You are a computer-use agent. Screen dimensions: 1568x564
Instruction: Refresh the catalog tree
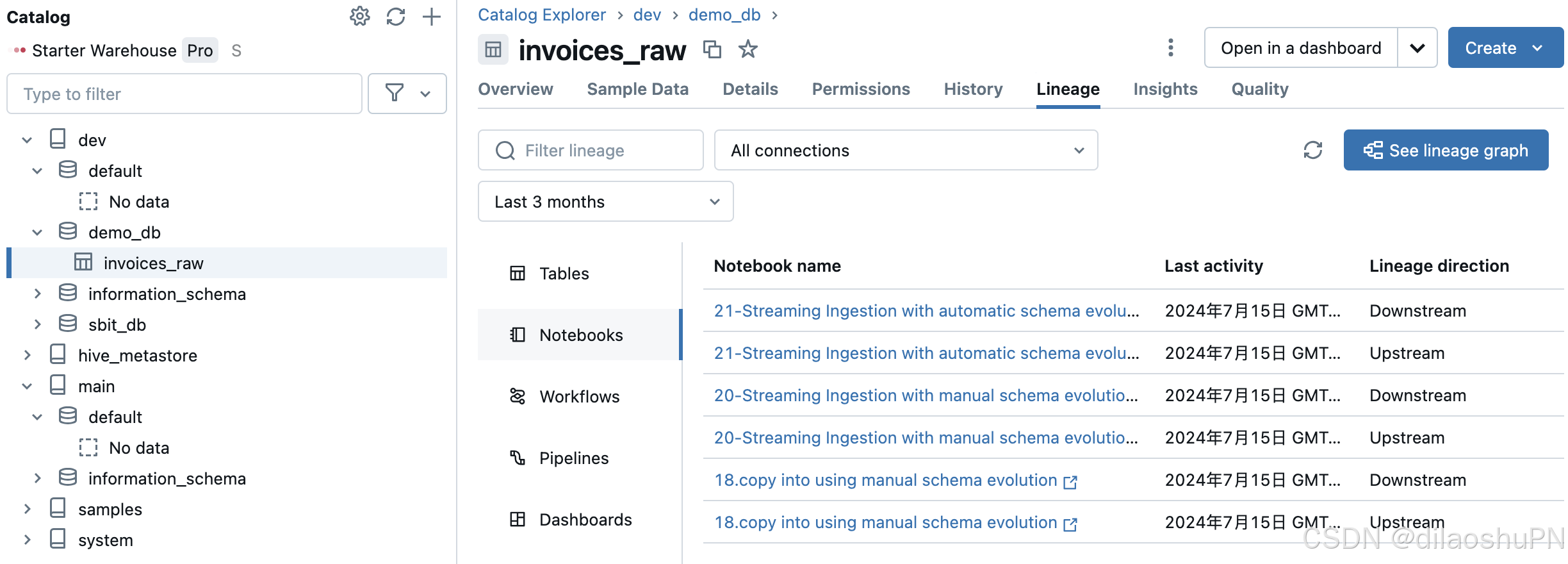coord(396,17)
